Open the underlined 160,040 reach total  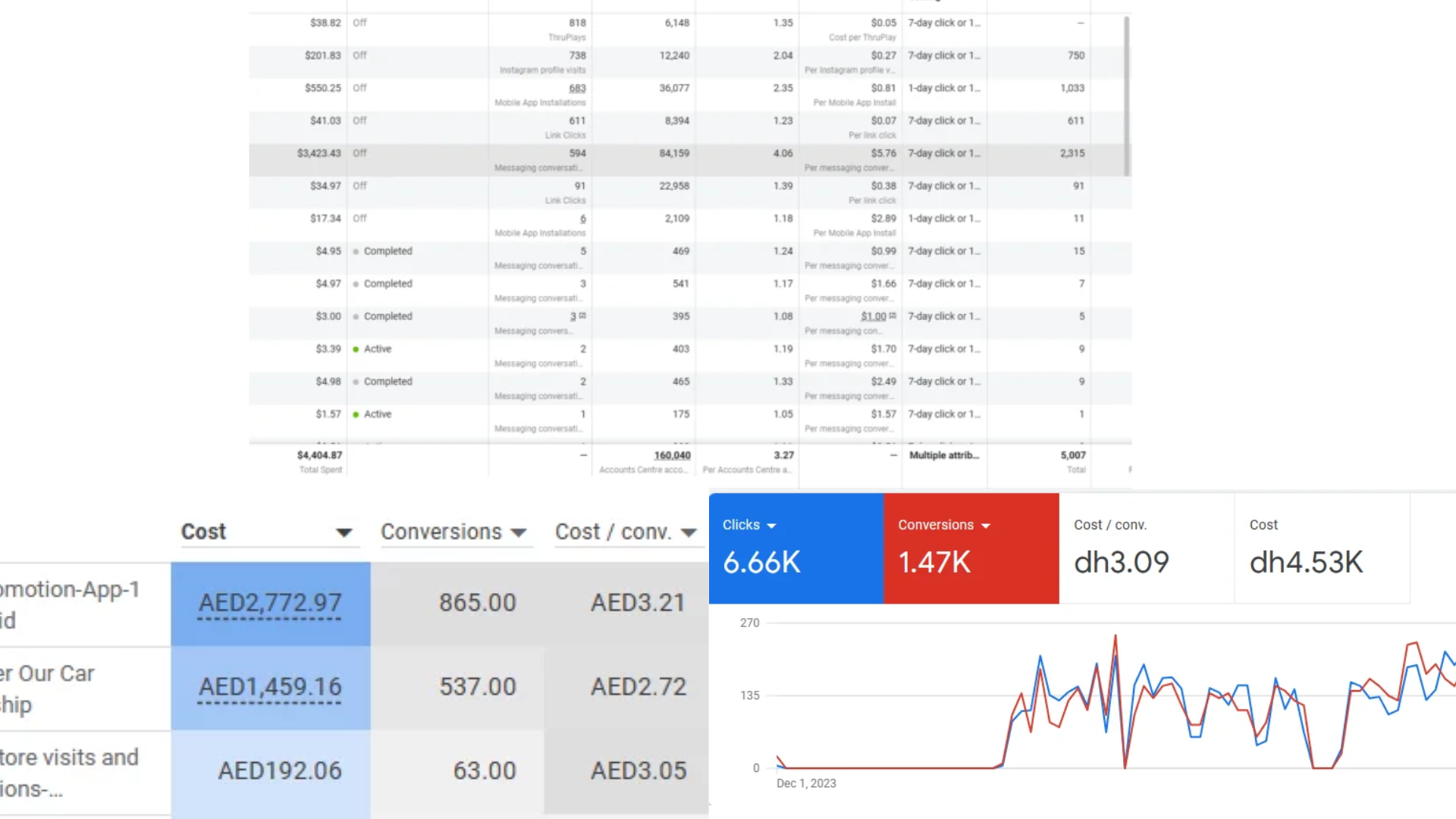pos(673,455)
